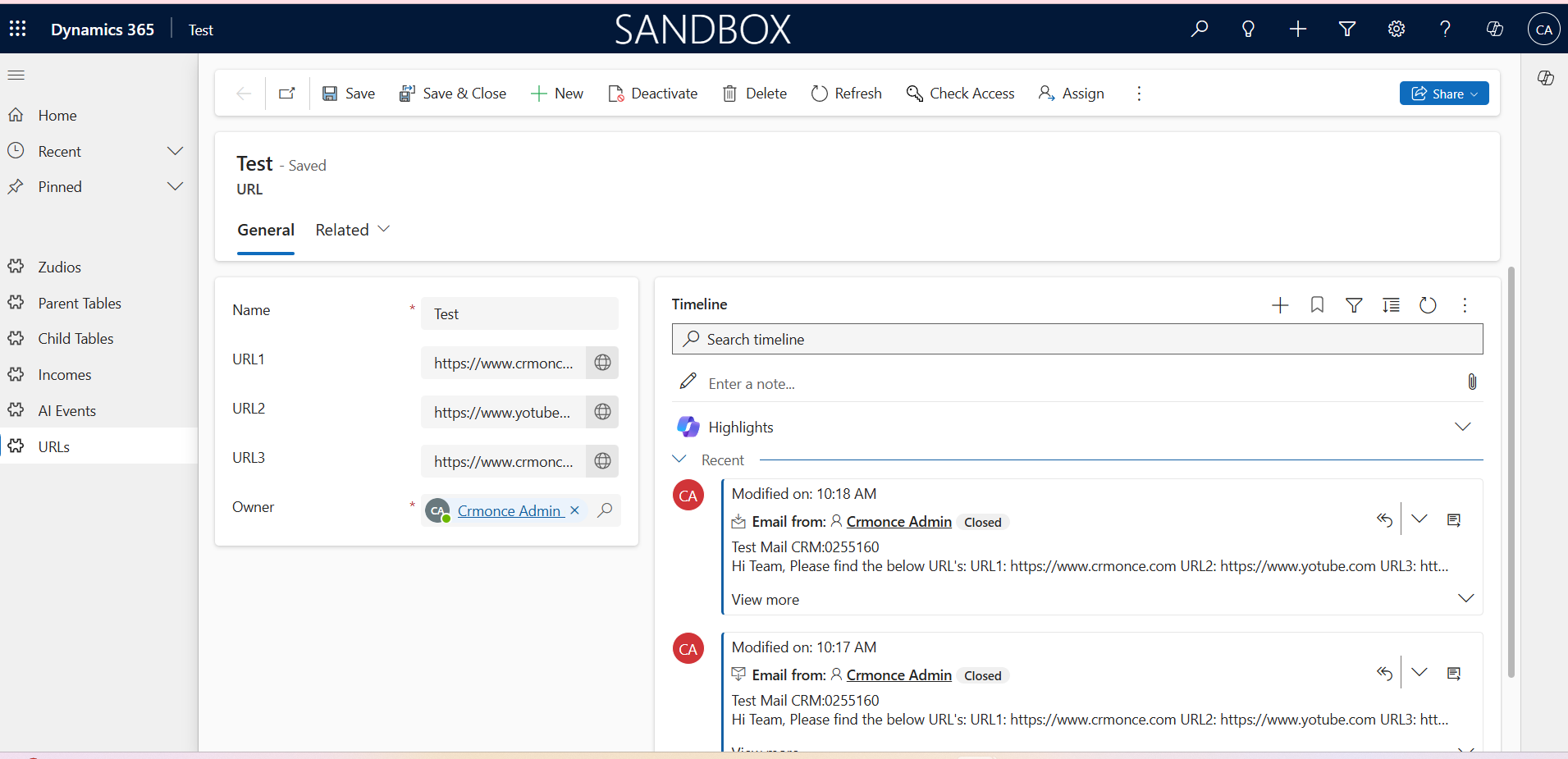
Task: Open Parent Tables in the sidebar
Action: pos(79,304)
